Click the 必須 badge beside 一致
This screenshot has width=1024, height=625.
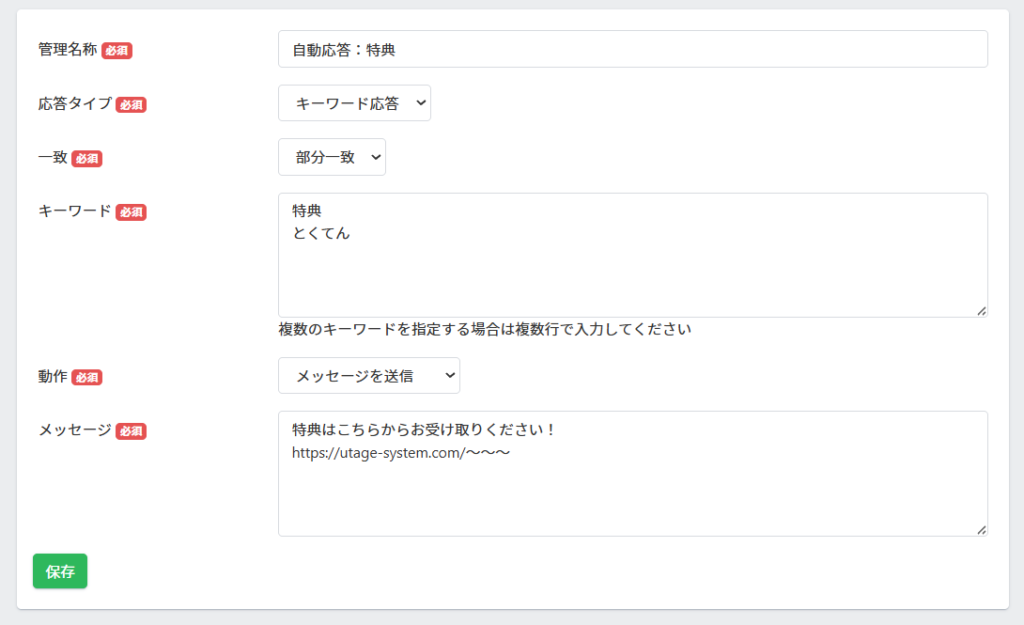[87, 158]
